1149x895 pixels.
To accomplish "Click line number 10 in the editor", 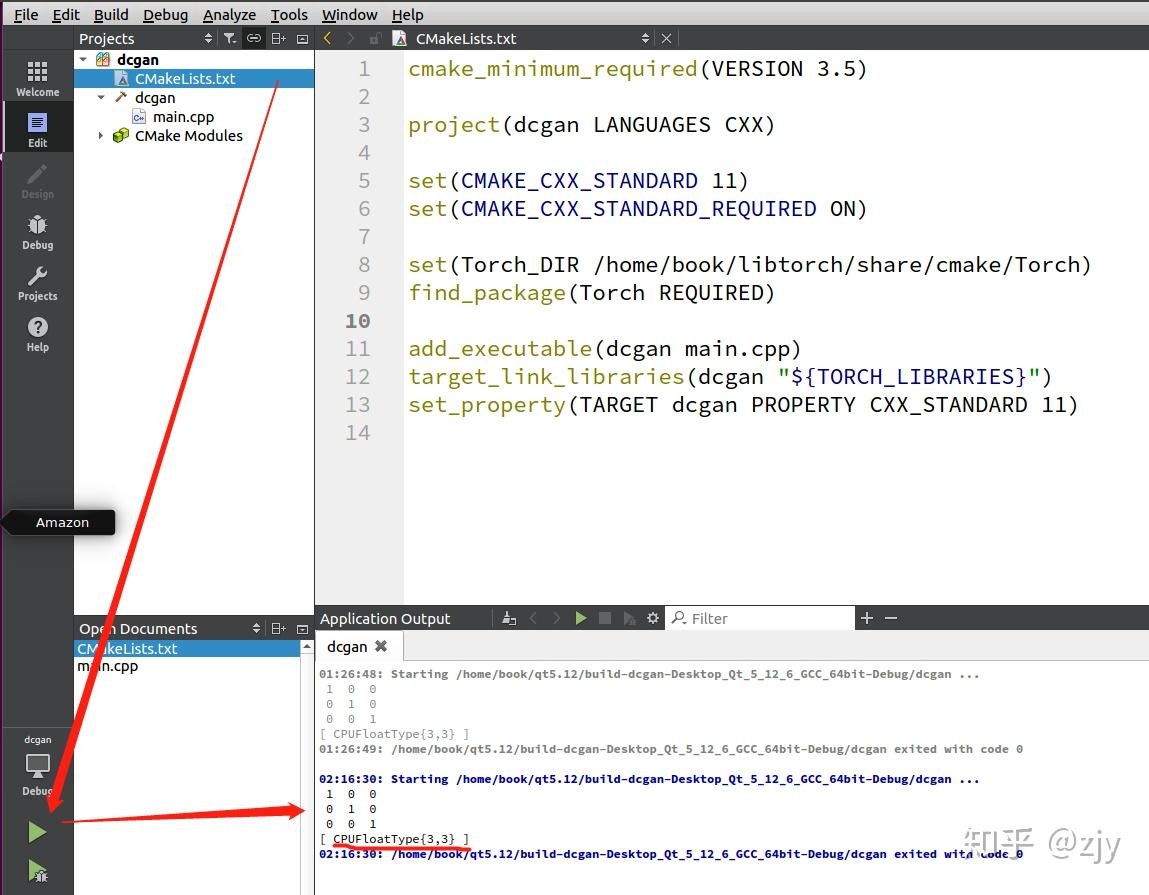I will (358, 321).
